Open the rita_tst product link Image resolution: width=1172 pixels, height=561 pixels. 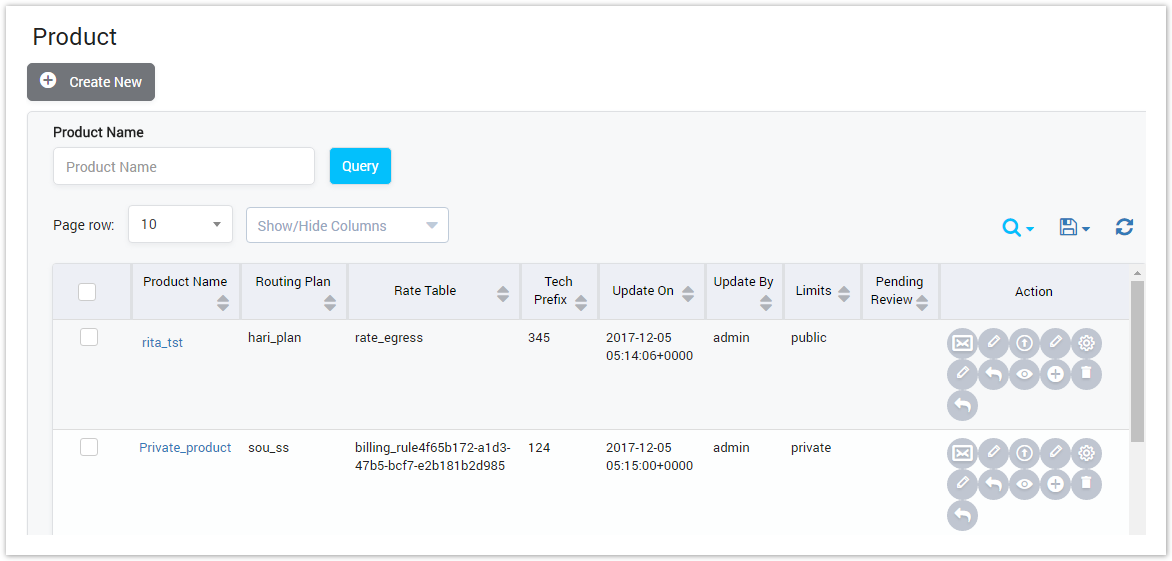coord(162,343)
